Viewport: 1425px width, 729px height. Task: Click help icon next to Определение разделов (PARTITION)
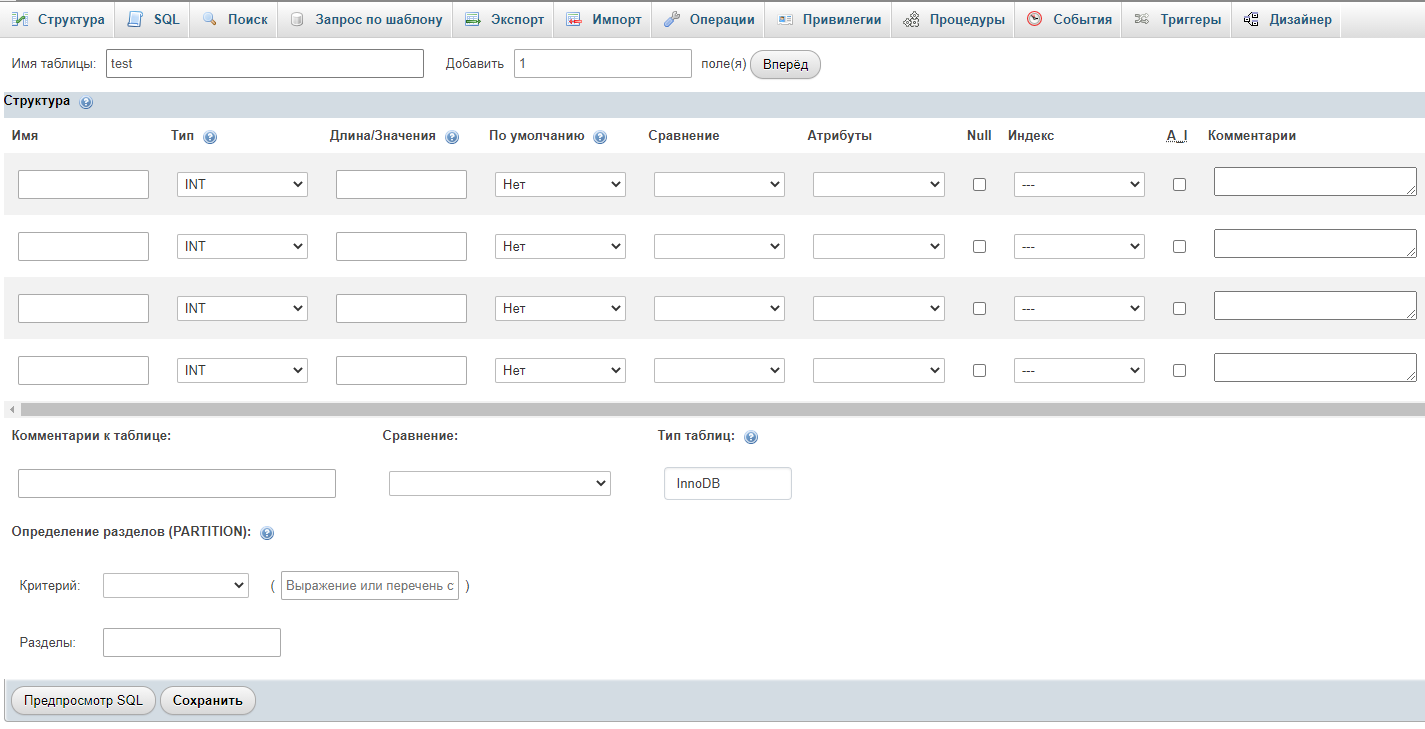point(267,533)
